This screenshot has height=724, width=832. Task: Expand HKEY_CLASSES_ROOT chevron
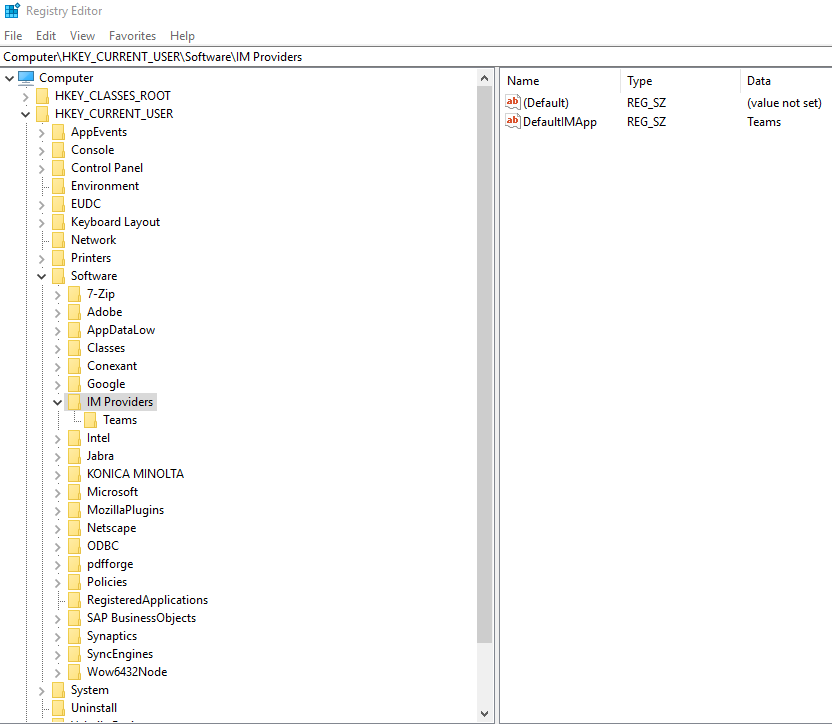[x=25, y=97]
